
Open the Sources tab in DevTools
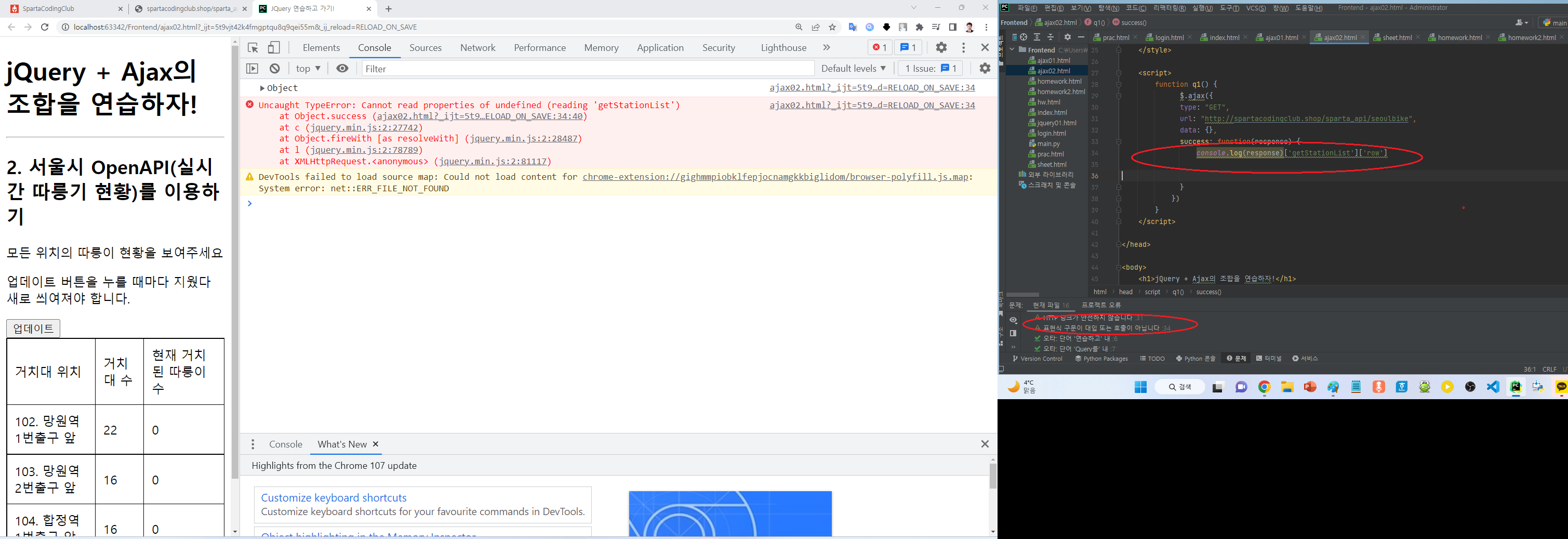(x=426, y=47)
